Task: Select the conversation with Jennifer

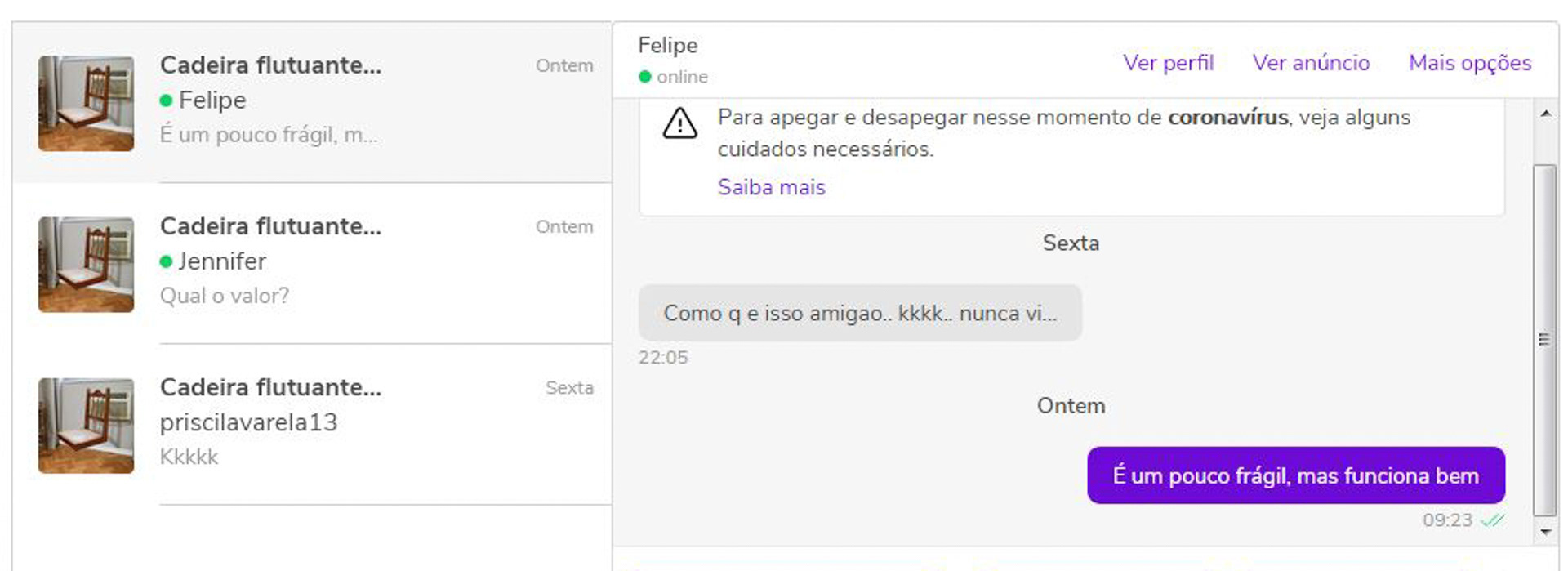Action: point(327,261)
